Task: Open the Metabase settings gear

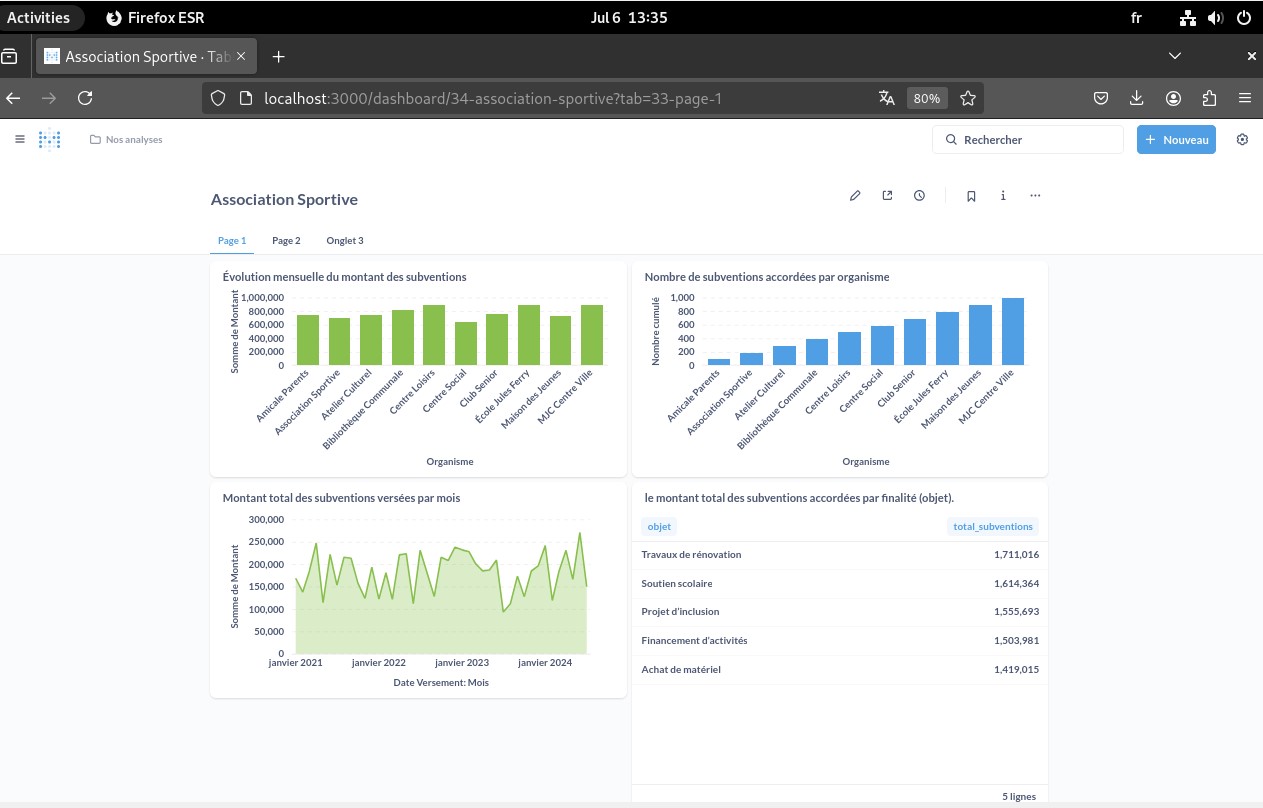Action: 1242,140
